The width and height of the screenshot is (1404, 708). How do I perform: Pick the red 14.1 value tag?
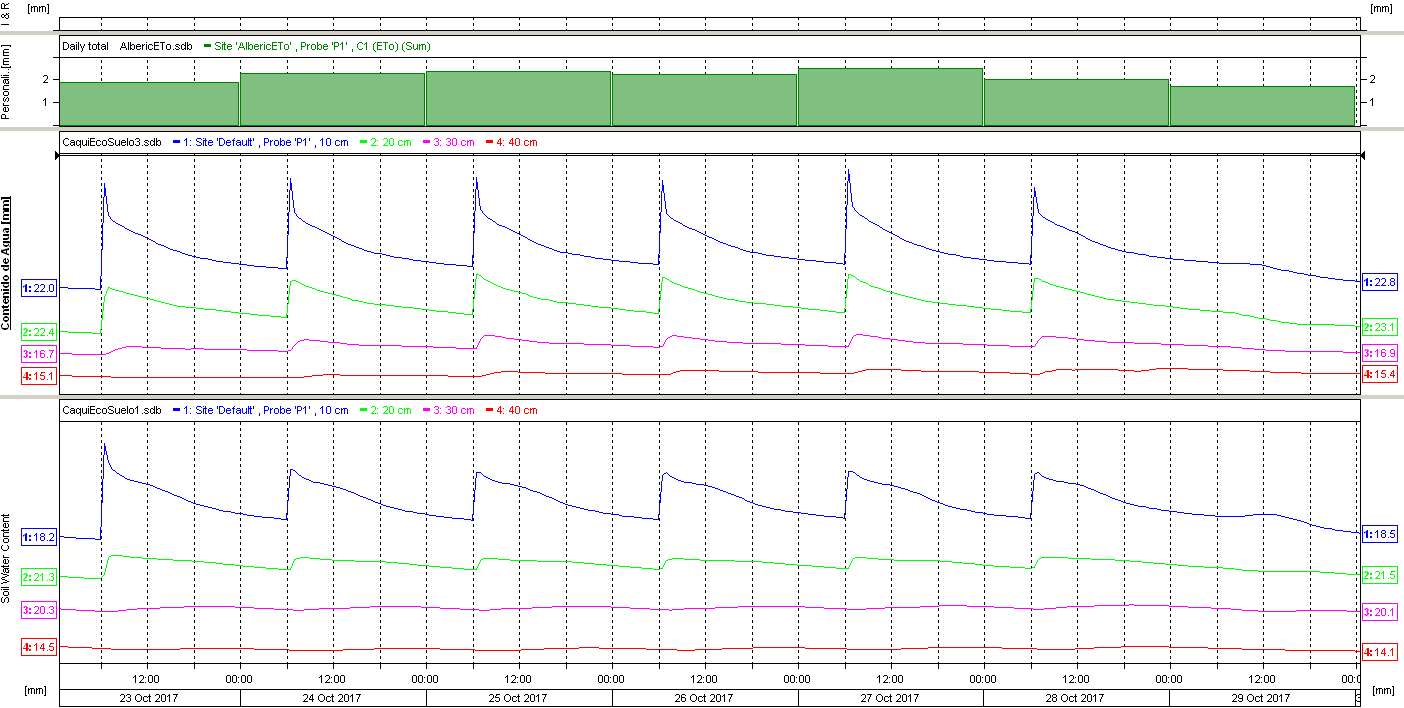pyautogui.click(x=1380, y=652)
